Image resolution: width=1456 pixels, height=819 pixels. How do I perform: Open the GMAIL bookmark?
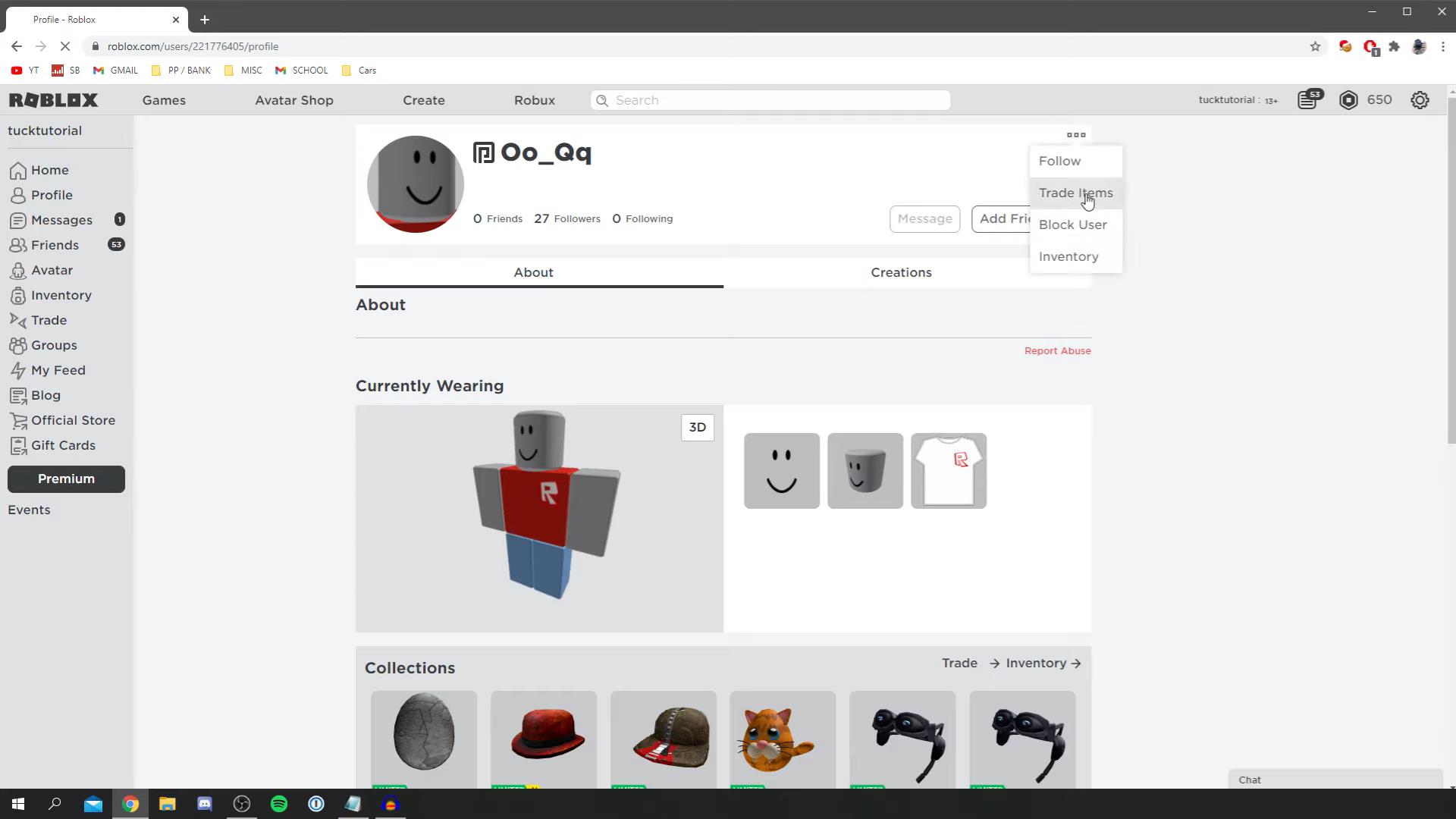pos(115,71)
